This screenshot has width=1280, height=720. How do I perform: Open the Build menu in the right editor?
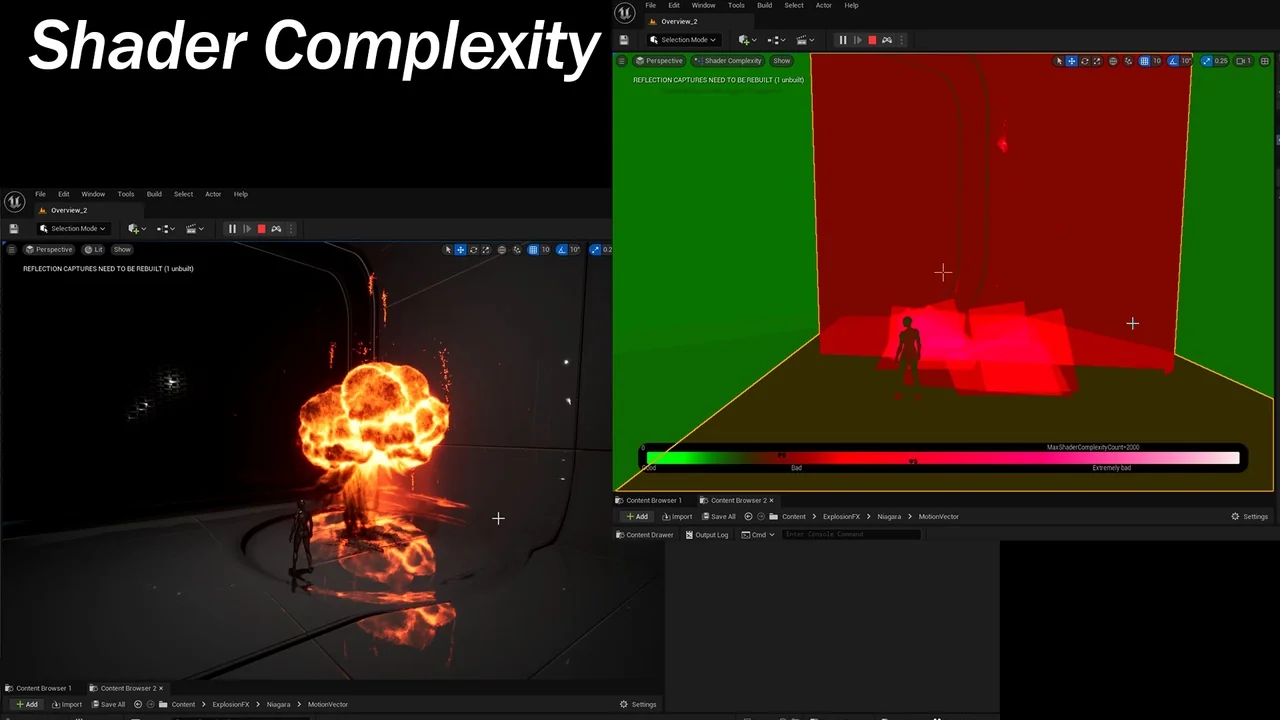764,5
